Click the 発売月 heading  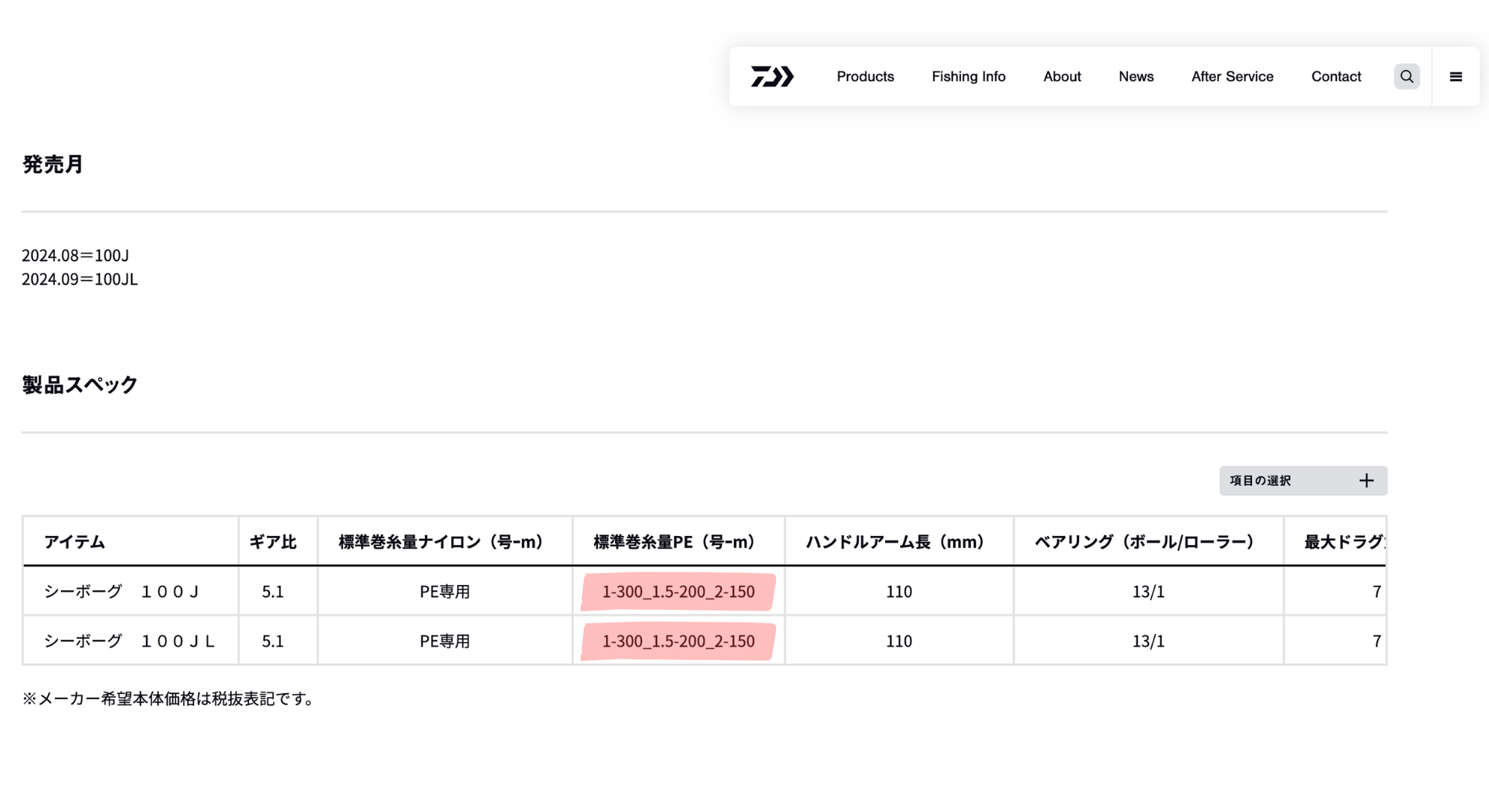pyautogui.click(x=53, y=165)
